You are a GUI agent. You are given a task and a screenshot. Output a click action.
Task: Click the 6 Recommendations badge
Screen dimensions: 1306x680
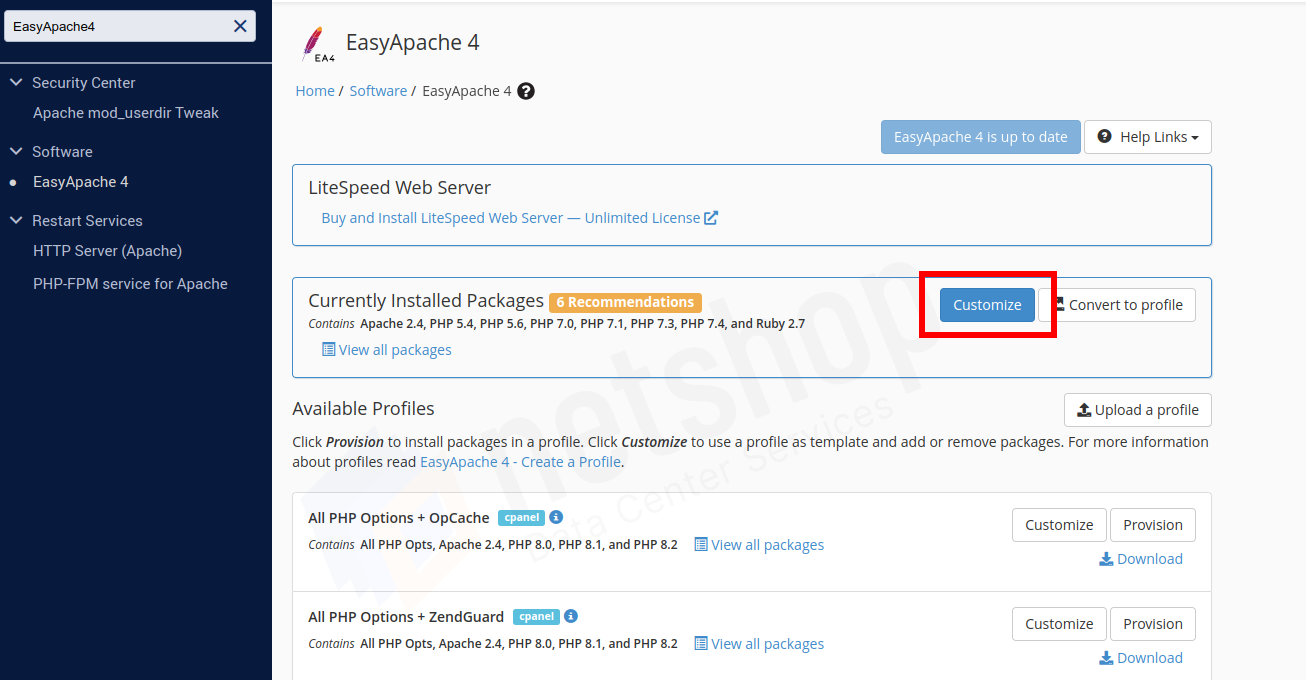625,302
